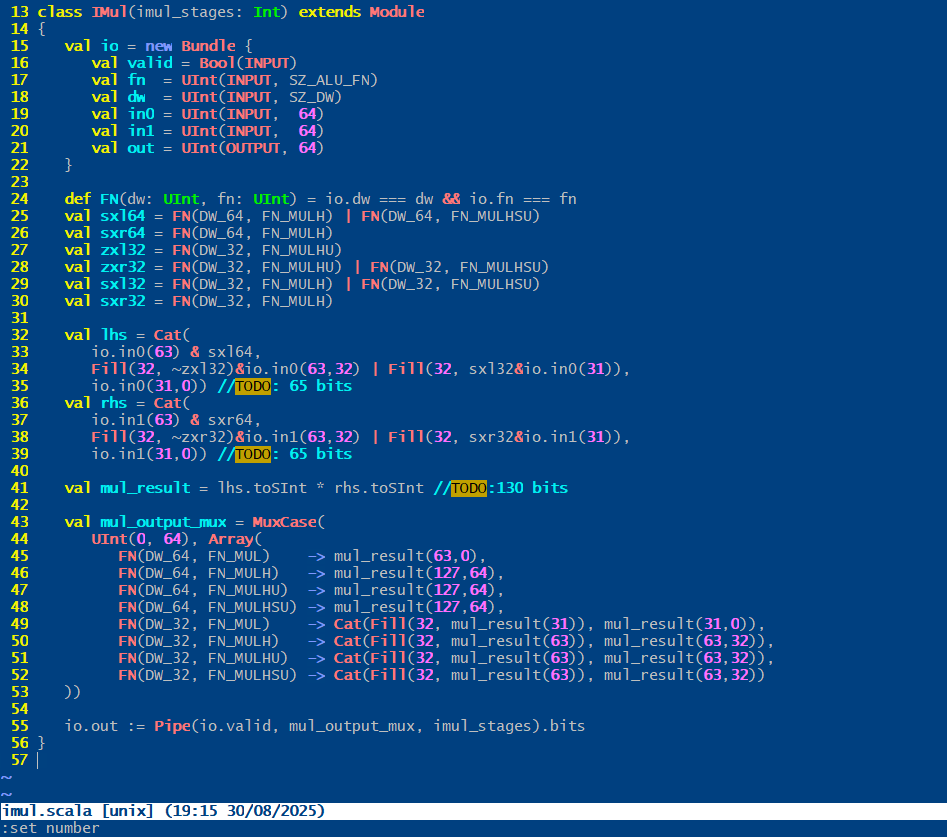Image resolution: width=947 pixels, height=837 pixels.
Task: Click 'SZ_DW' on line 18
Action: pyautogui.click(x=312, y=97)
